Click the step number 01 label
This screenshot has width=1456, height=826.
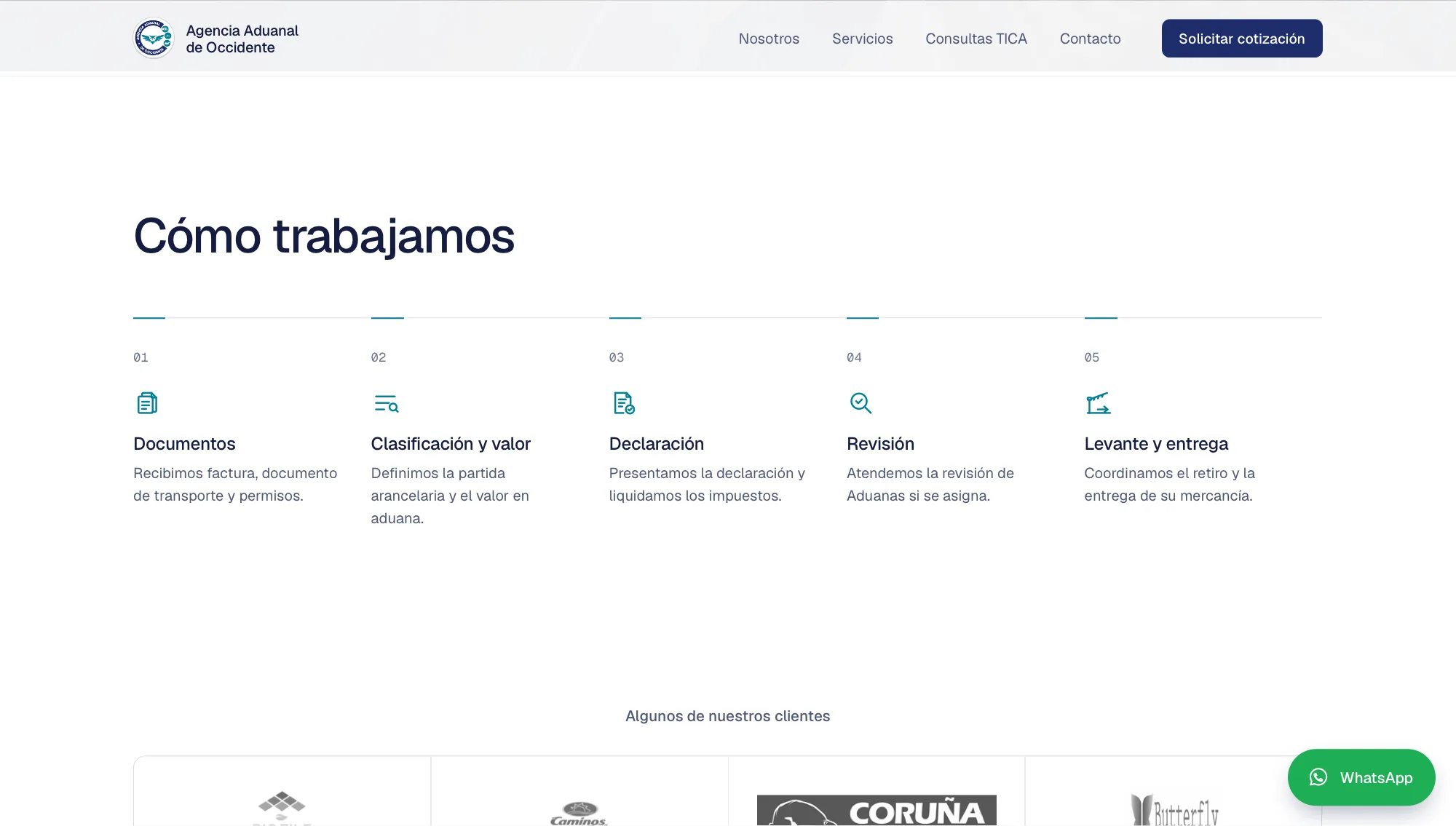[x=141, y=357]
